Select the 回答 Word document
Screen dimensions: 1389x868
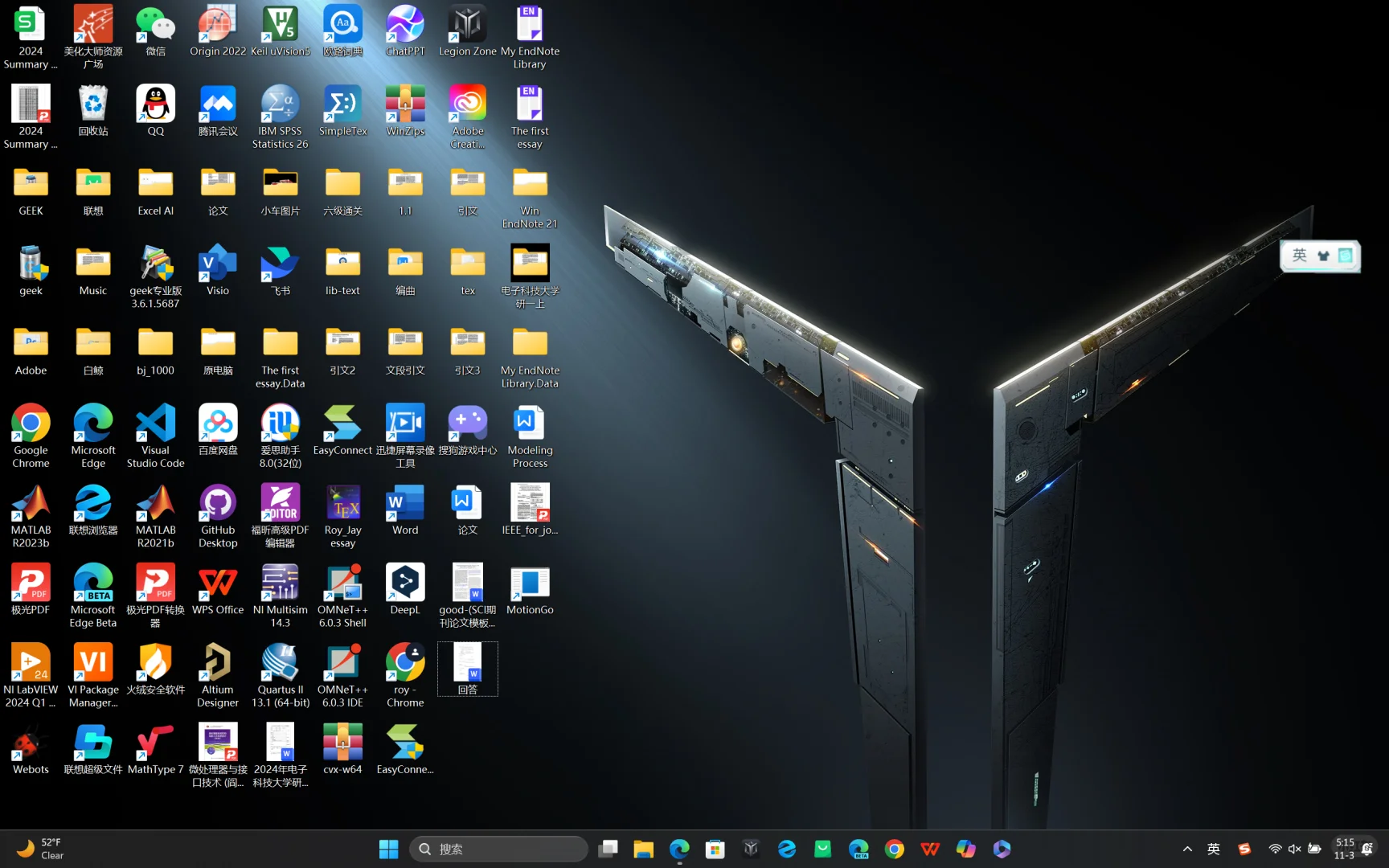click(x=467, y=669)
